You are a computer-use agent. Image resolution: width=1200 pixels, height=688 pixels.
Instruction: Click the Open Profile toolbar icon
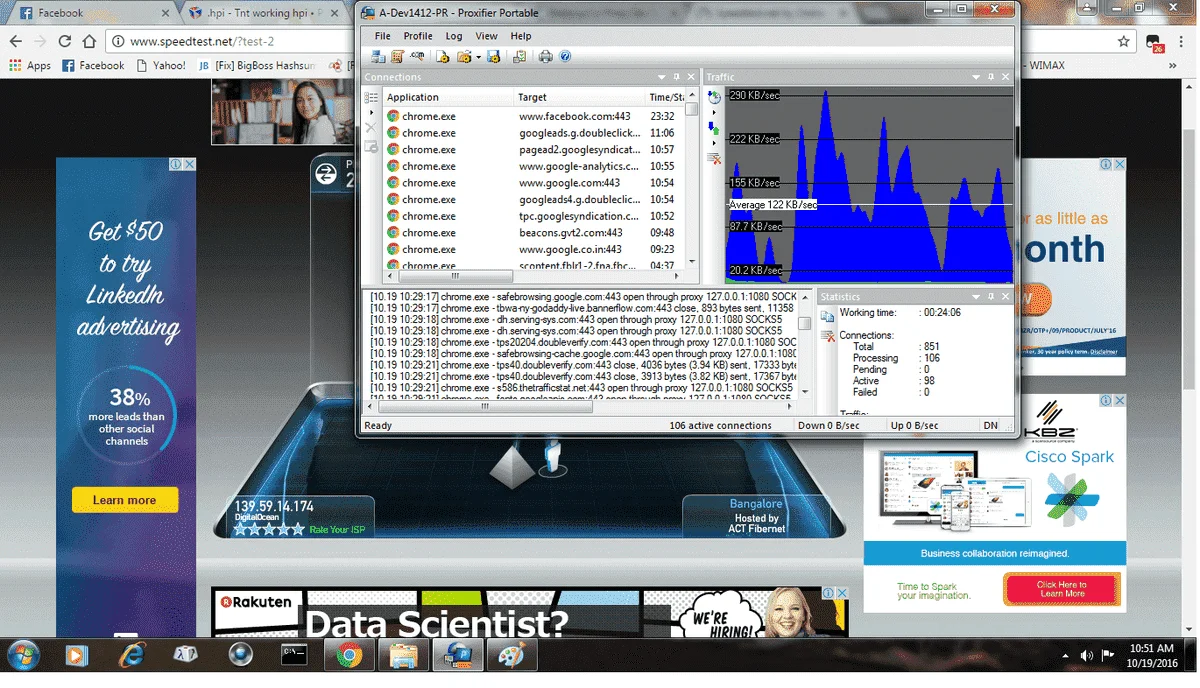pos(443,57)
